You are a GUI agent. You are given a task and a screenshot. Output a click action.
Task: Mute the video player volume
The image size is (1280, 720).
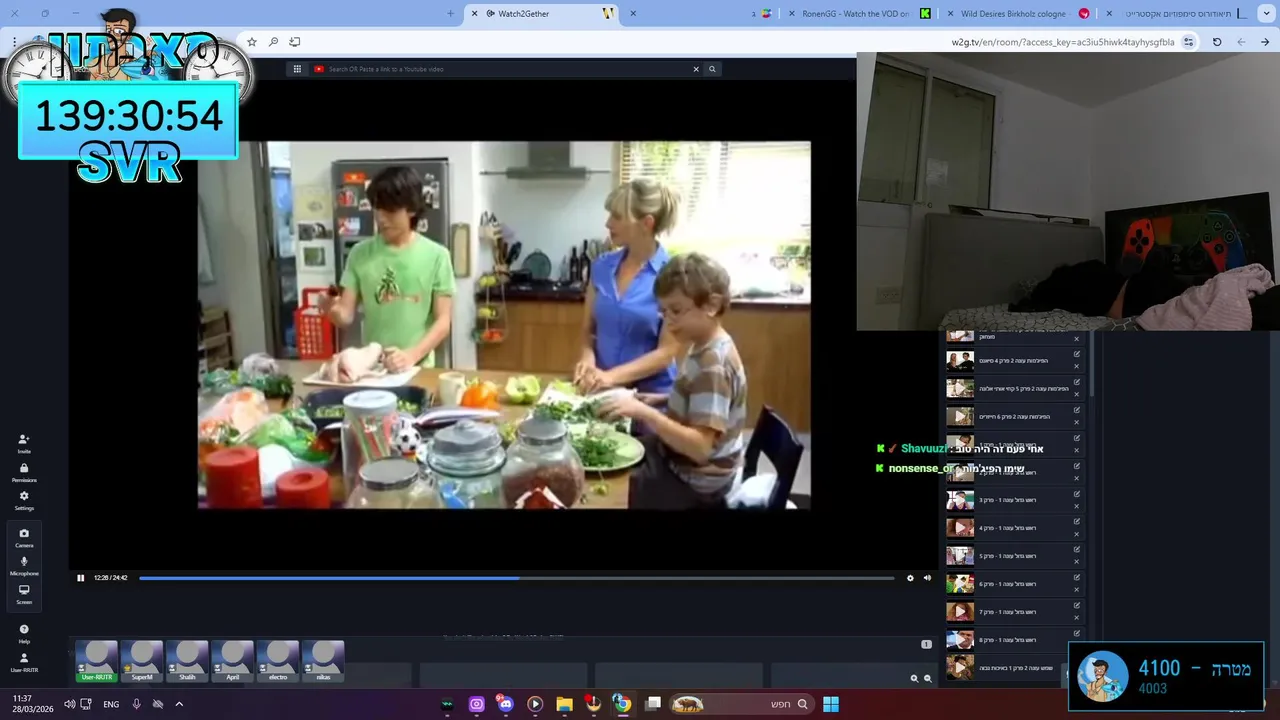coord(927,578)
